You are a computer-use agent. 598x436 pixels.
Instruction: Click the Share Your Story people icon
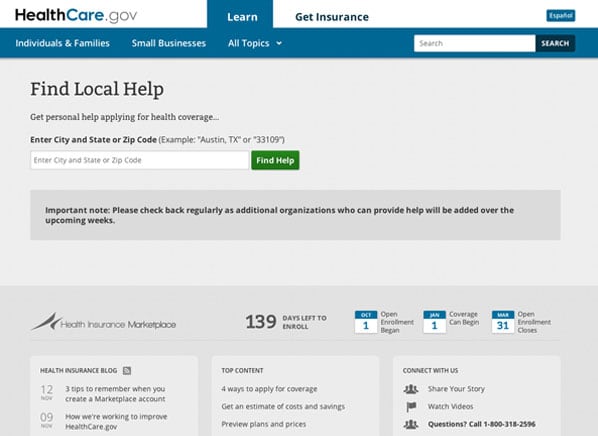point(411,389)
